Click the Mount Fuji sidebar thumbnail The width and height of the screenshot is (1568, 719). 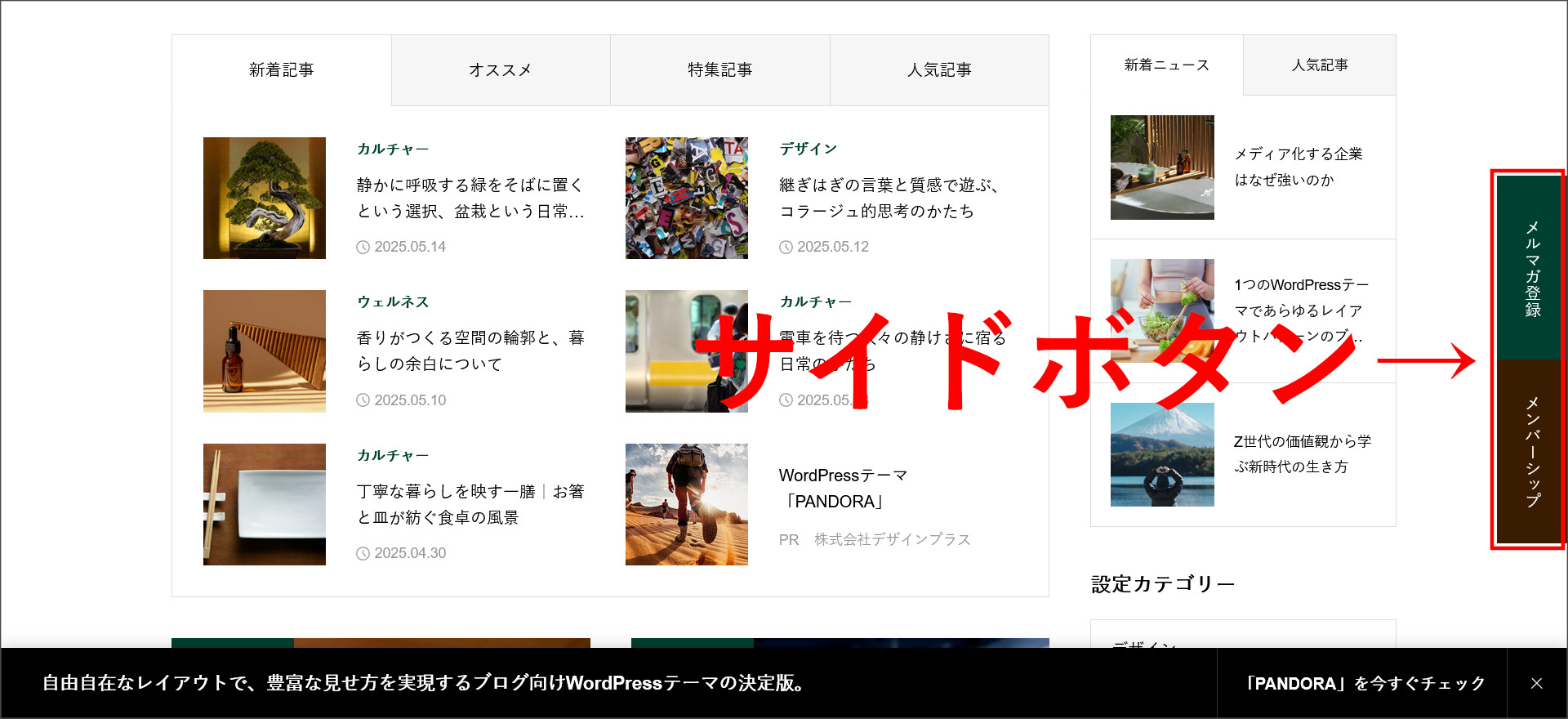pyautogui.click(x=1162, y=454)
